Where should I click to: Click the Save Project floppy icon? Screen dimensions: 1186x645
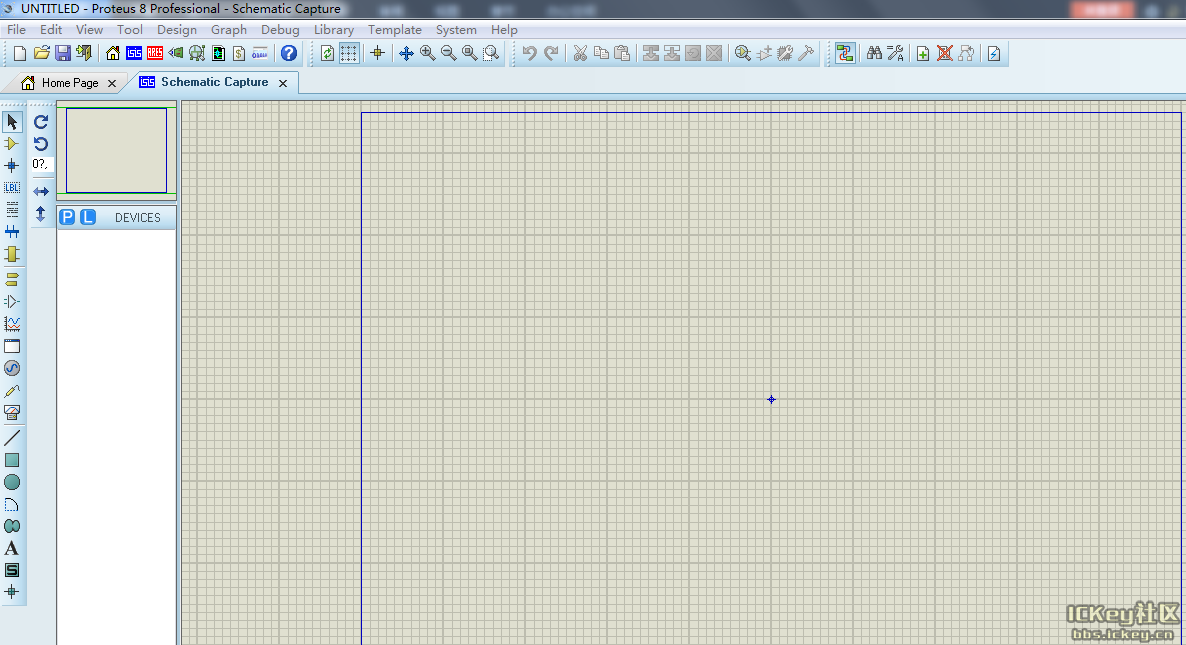(x=63, y=53)
